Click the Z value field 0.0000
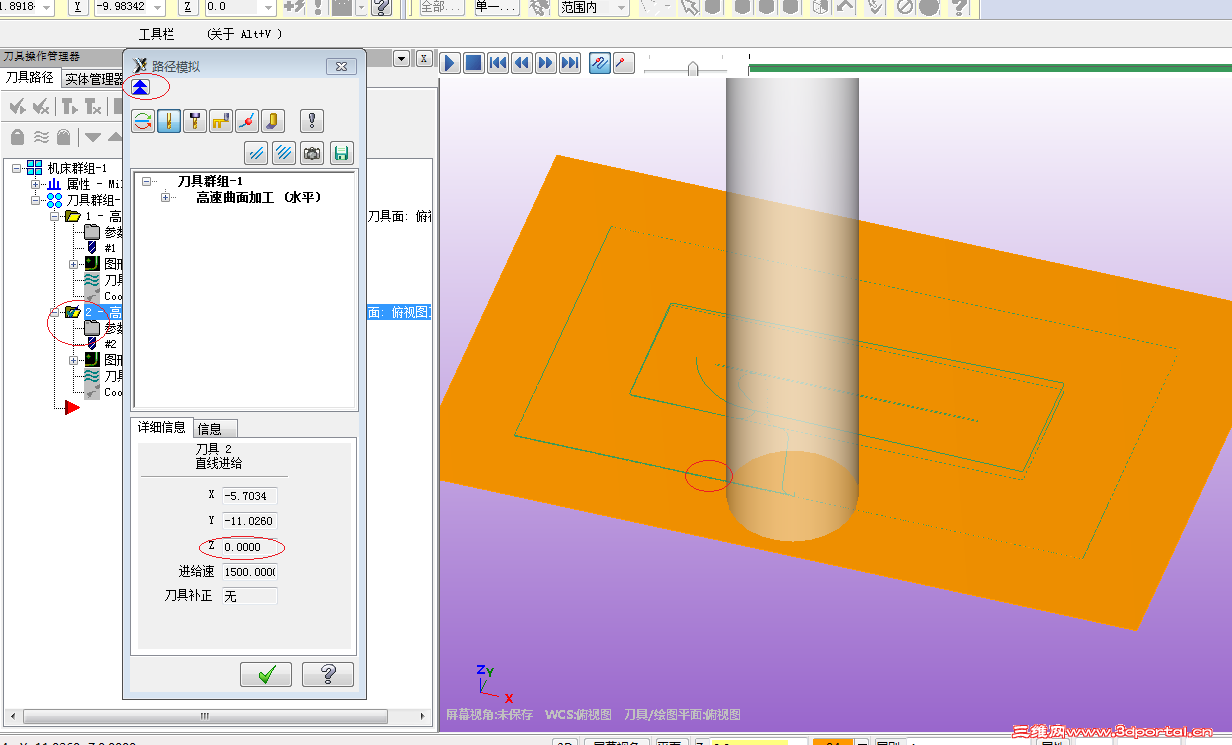This screenshot has height=745, width=1232. click(249, 547)
